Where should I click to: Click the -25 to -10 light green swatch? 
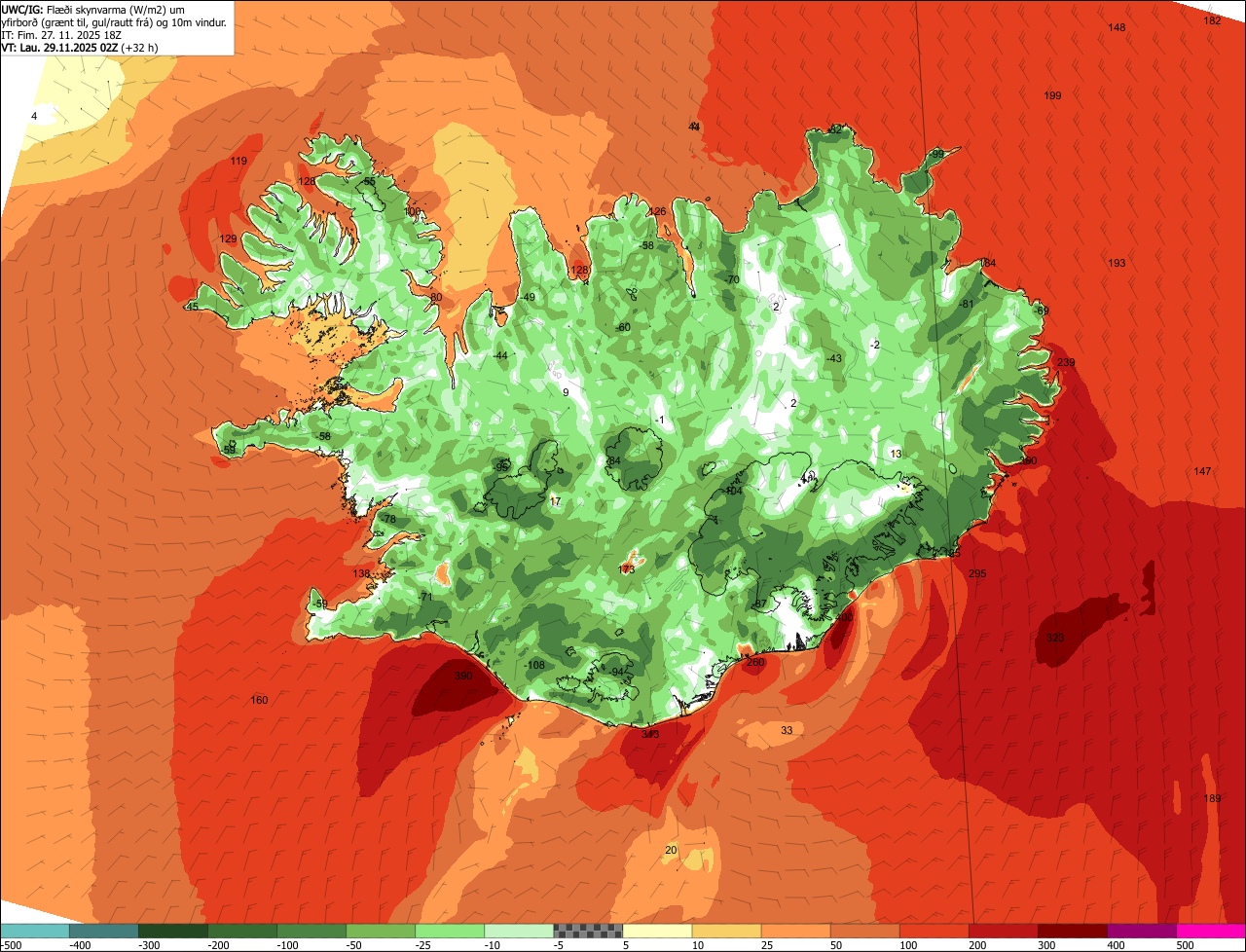(450, 931)
